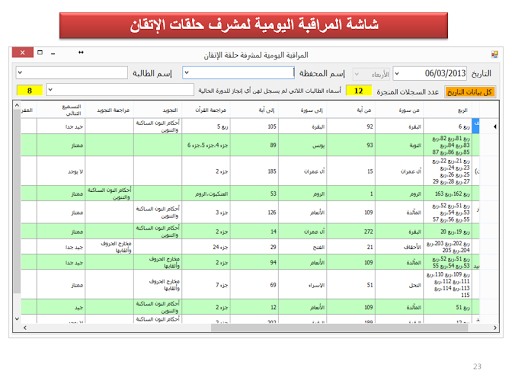Click the orange كل بيانات التاريخ button
The width and height of the screenshot is (512, 384).
tap(470, 92)
